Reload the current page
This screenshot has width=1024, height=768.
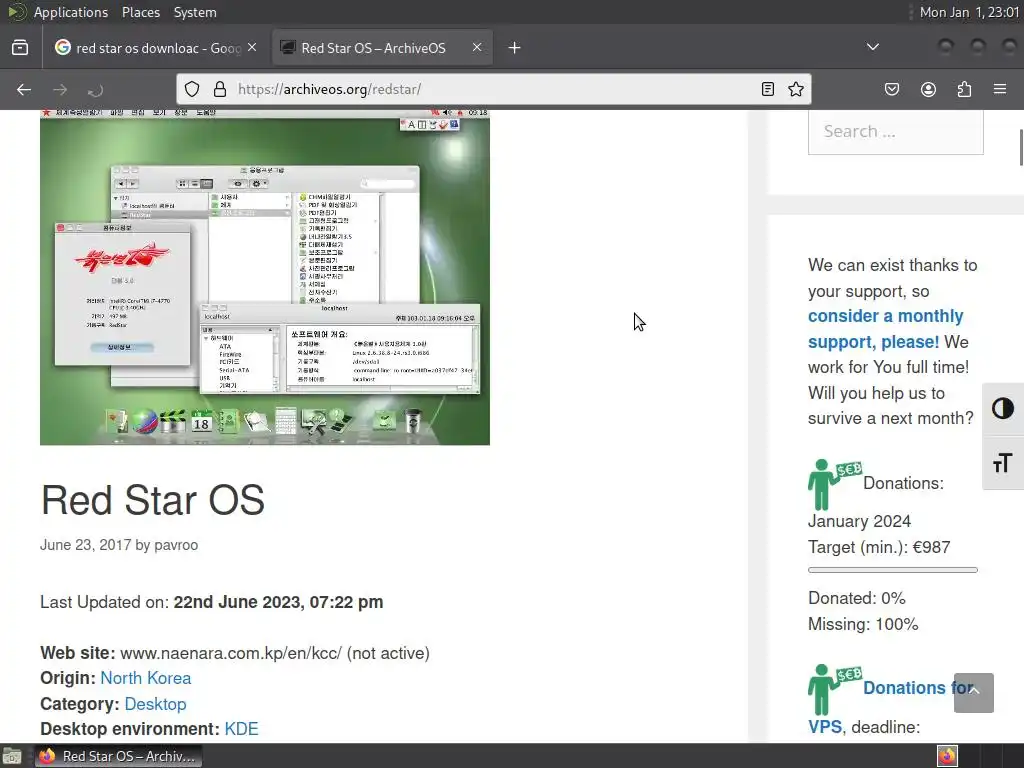click(95, 89)
